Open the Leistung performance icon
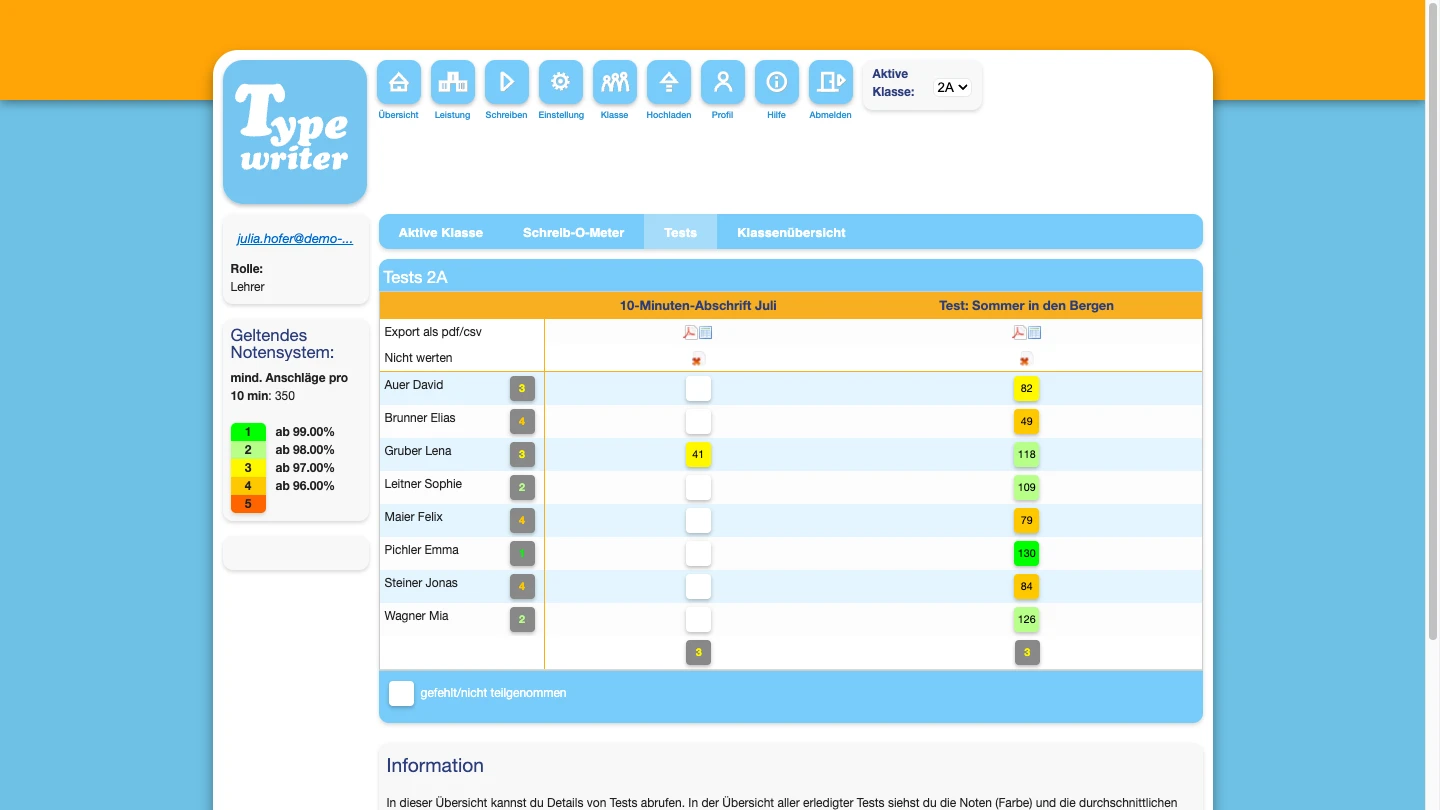 click(453, 82)
